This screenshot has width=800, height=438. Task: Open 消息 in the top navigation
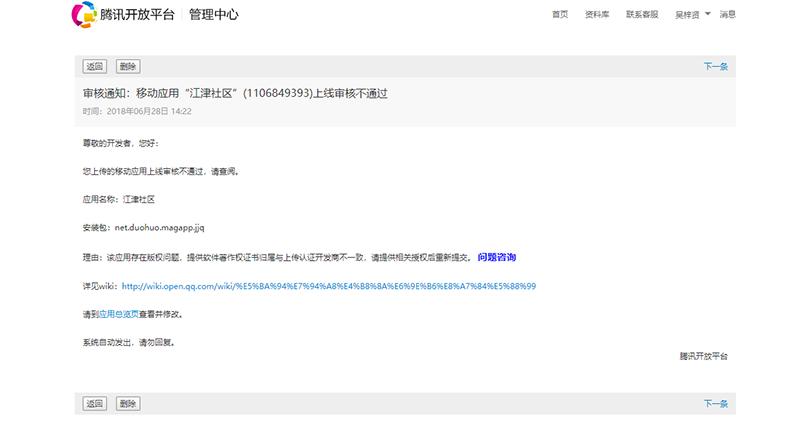pos(727,15)
